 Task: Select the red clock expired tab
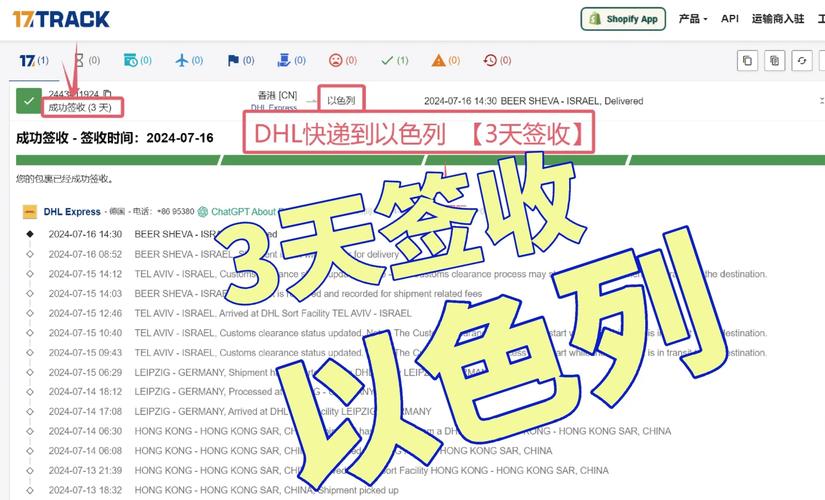coord(497,61)
